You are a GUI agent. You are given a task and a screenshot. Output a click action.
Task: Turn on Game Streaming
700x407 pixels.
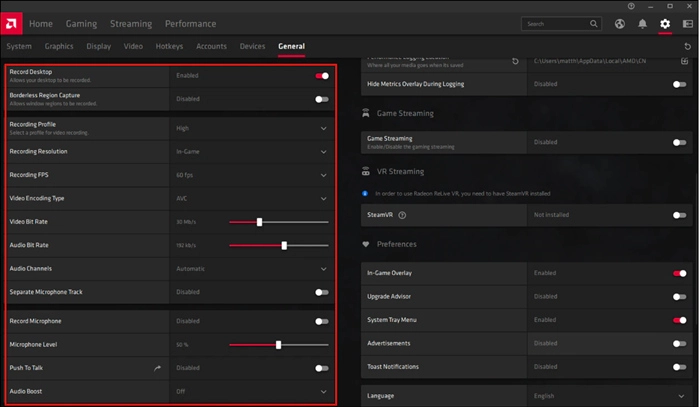[x=679, y=142]
